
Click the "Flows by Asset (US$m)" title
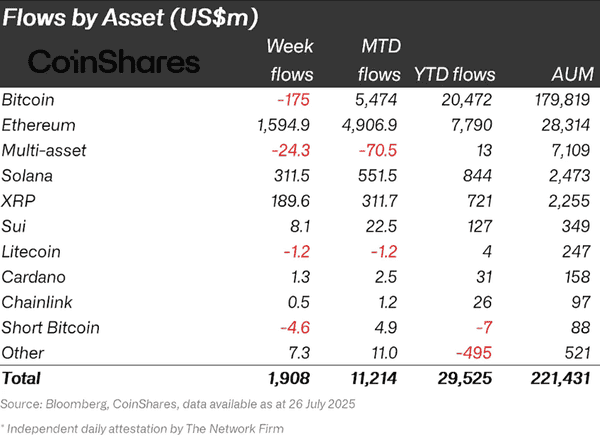coord(130,17)
